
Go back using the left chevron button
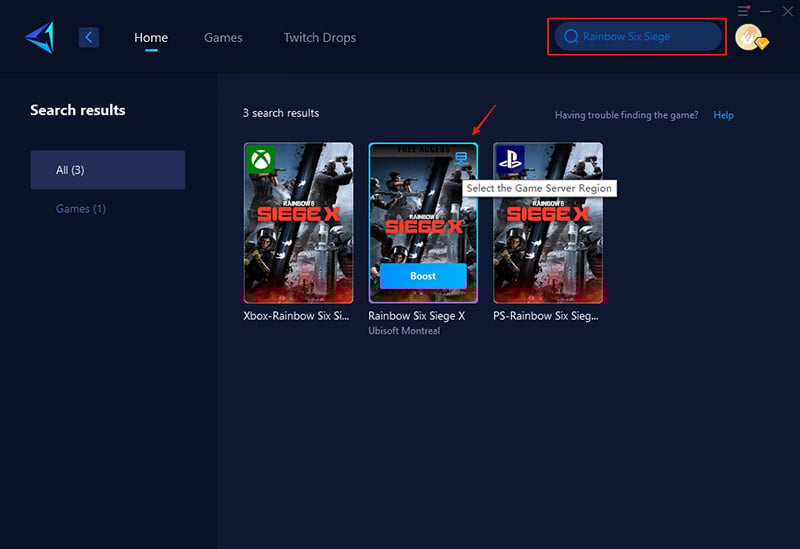(x=89, y=37)
